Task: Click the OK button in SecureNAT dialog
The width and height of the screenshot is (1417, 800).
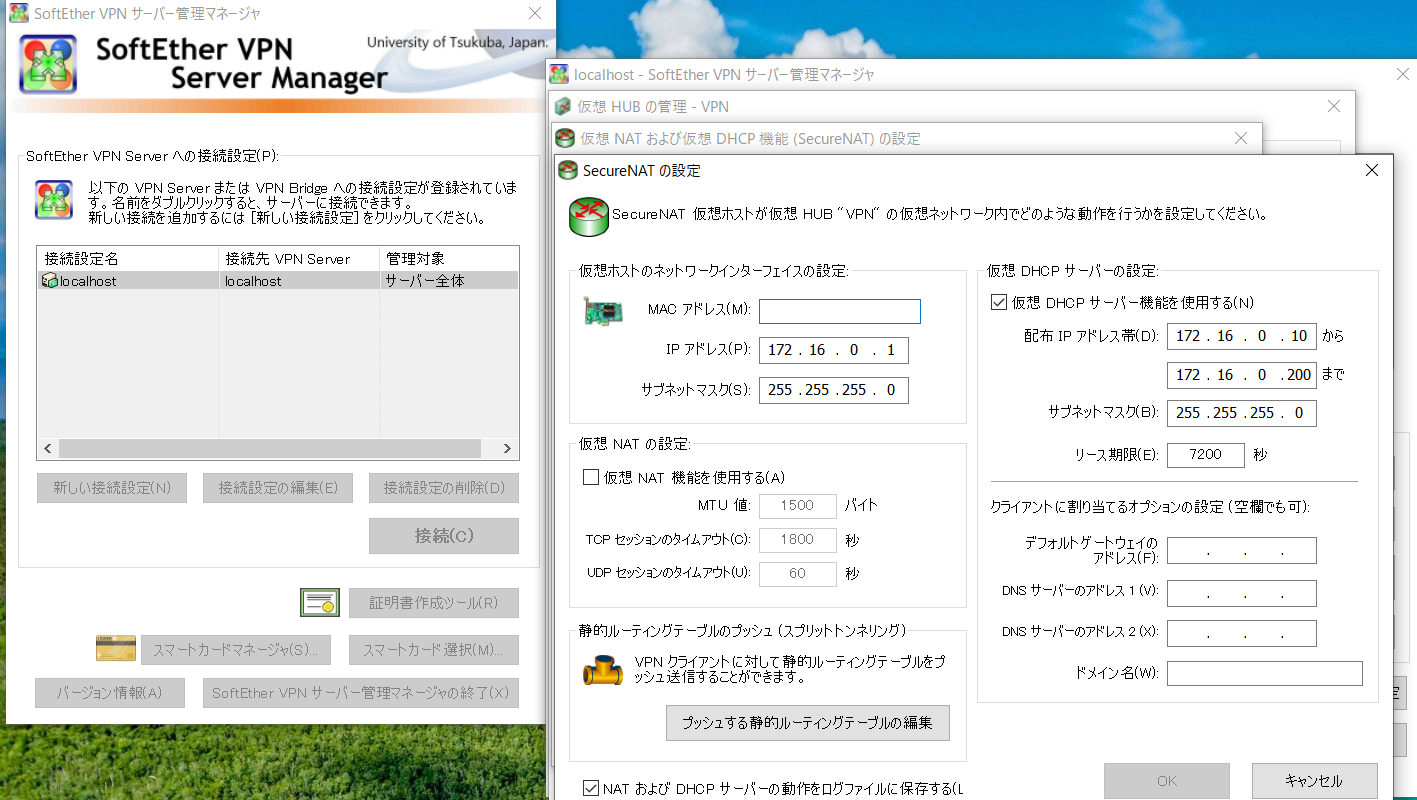Action: coord(1167,781)
